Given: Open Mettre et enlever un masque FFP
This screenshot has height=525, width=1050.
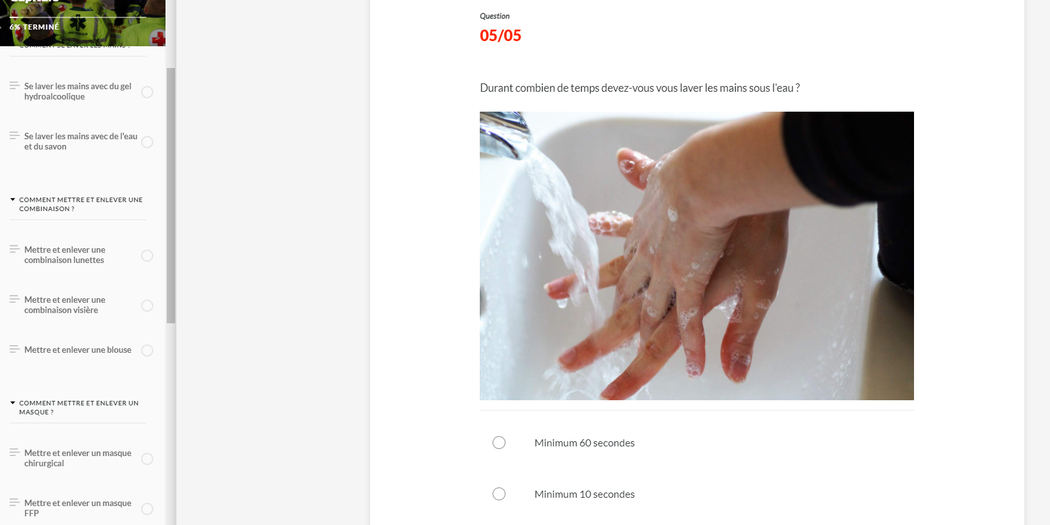Looking at the screenshot, I should 78,508.
